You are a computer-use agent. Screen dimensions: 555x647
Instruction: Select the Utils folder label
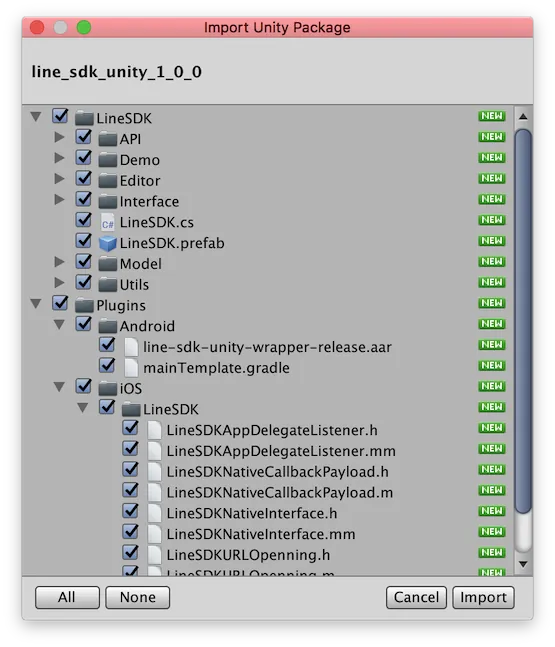pyautogui.click(x=134, y=284)
